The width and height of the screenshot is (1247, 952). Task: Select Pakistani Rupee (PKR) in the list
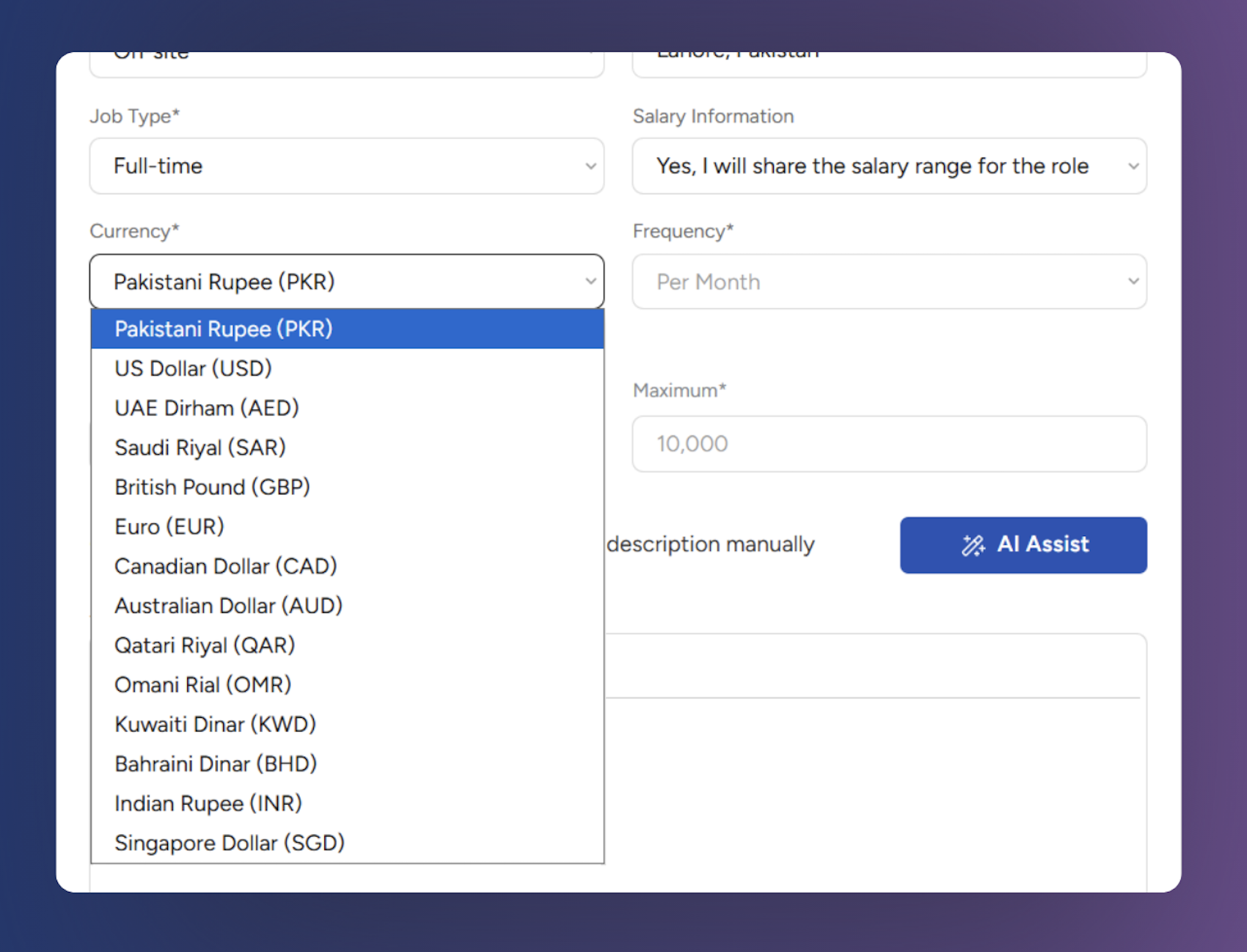click(x=348, y=329)
